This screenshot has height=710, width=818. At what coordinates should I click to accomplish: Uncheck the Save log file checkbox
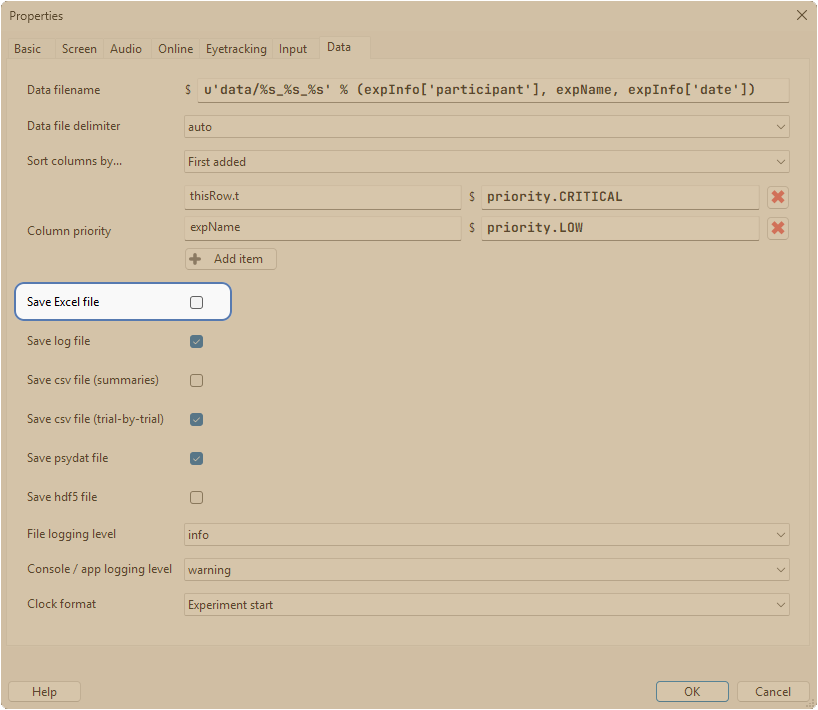click(196, 342)
